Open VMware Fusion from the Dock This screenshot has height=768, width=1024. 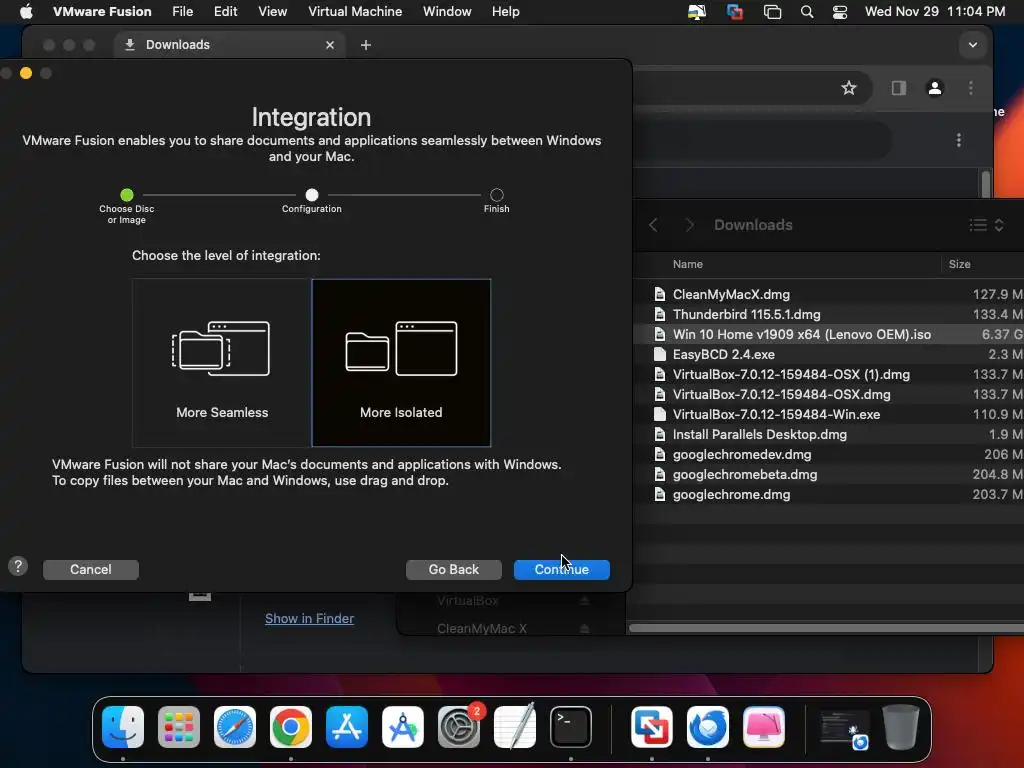point(652,727)
